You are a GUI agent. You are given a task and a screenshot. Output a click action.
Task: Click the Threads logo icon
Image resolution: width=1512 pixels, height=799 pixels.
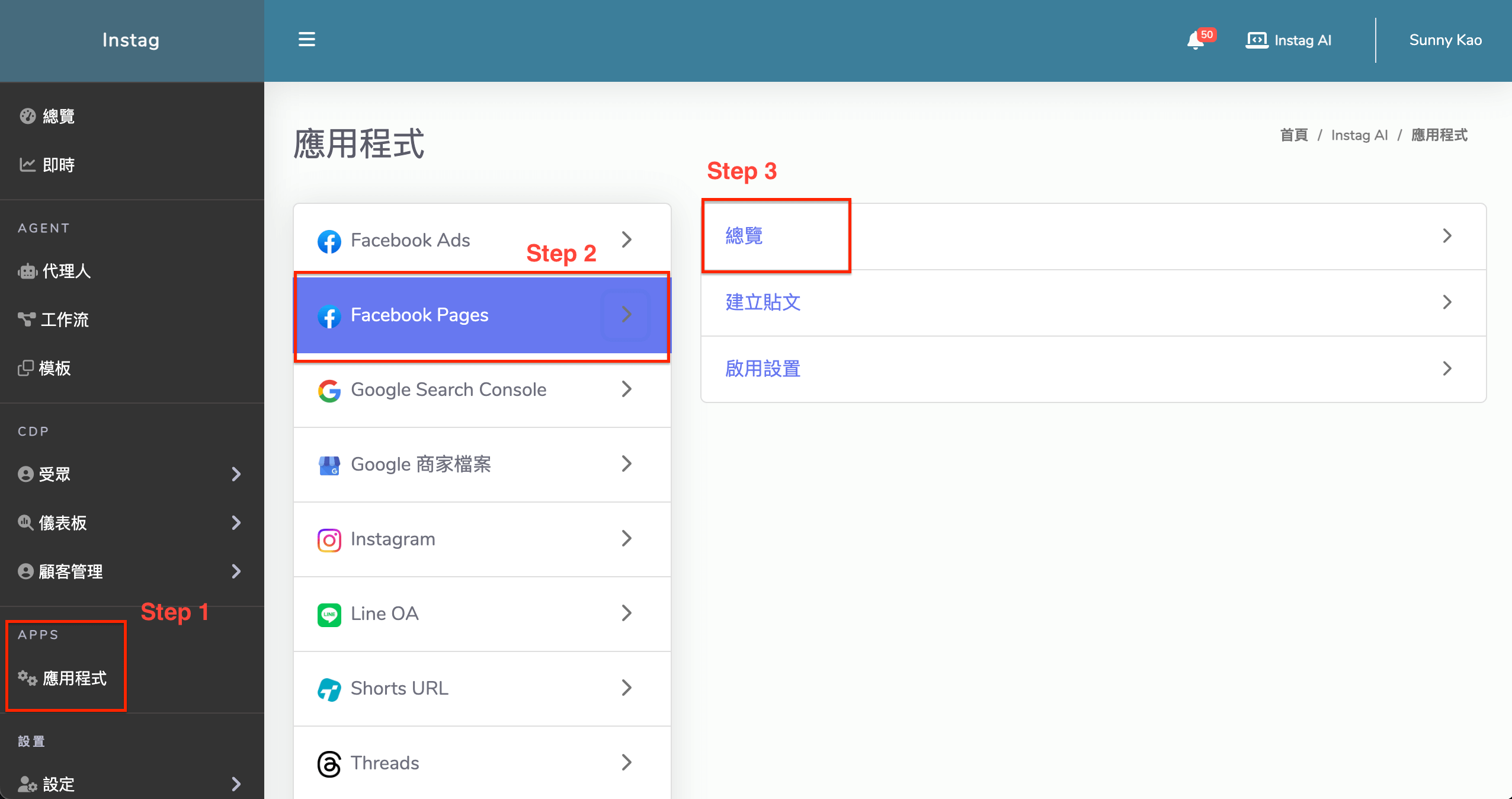329,763
